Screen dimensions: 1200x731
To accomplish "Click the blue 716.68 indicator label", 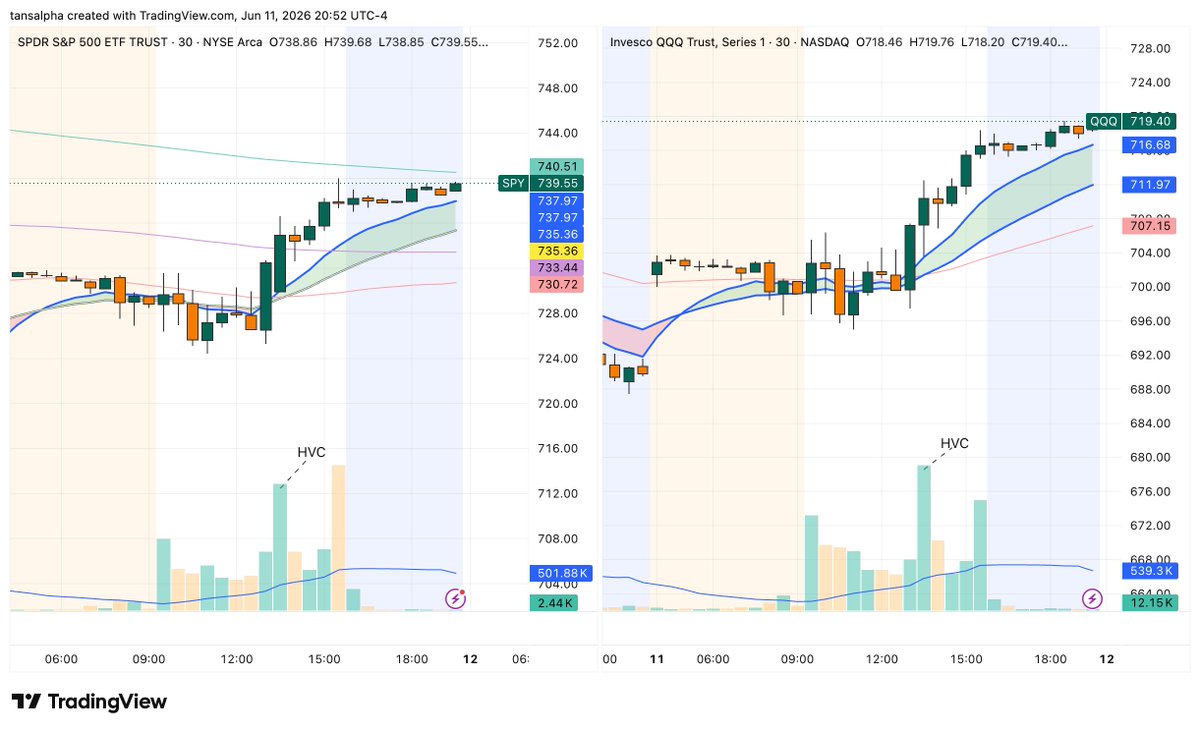I will (x=1150, y=145).
